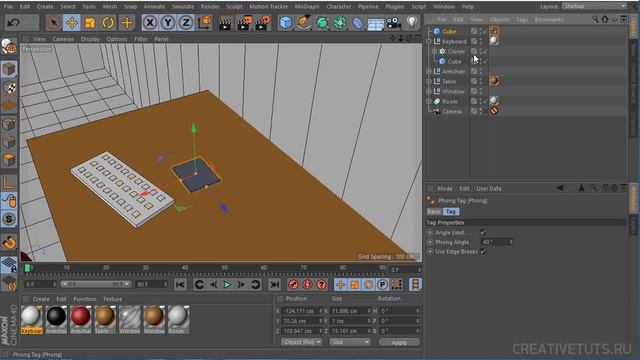640x360 pixels.
Task: Expand the Table object tree
Action: [x=429, y=81]
